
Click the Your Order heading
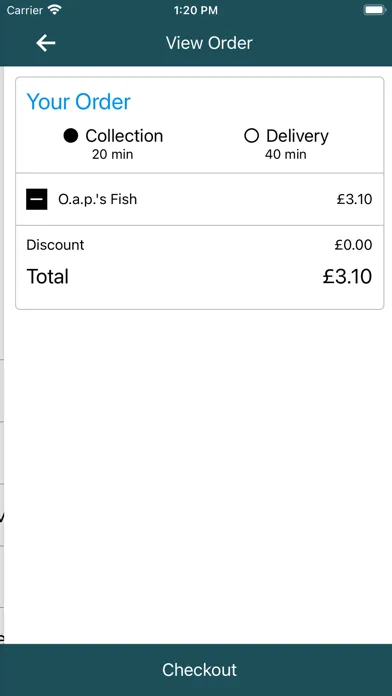(x=79, y=102)
